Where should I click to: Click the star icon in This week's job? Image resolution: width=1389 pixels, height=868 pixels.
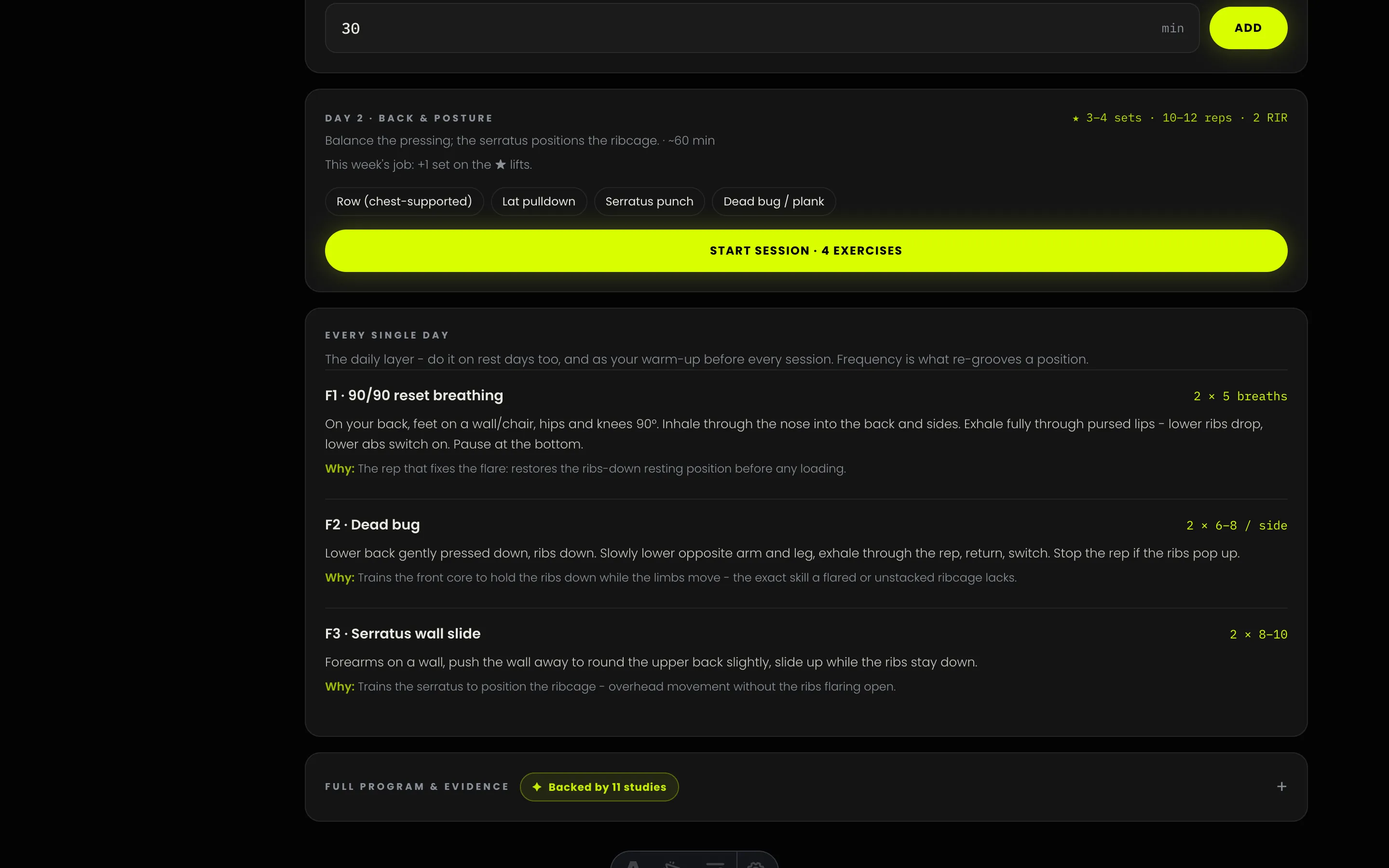click(500, 165)
